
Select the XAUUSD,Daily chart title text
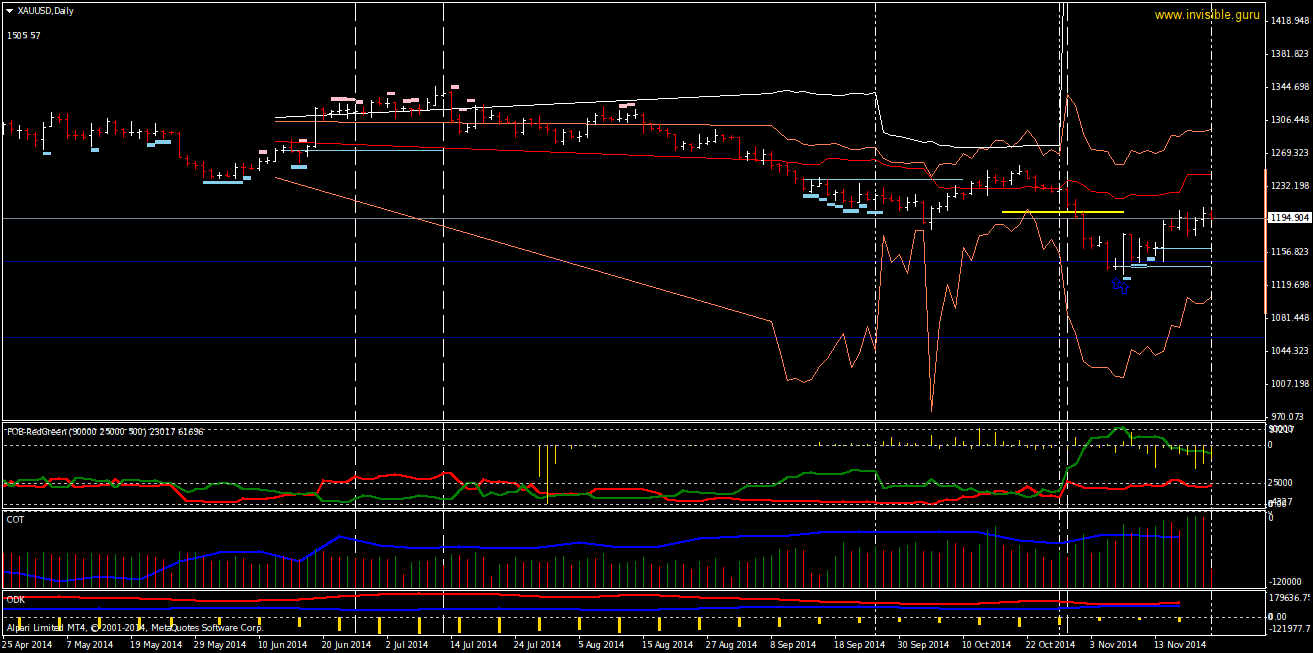click(x=46, y=10)
